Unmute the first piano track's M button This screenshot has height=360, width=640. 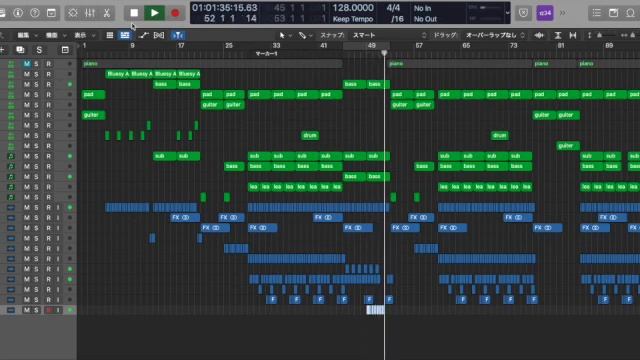click(27, 64)
